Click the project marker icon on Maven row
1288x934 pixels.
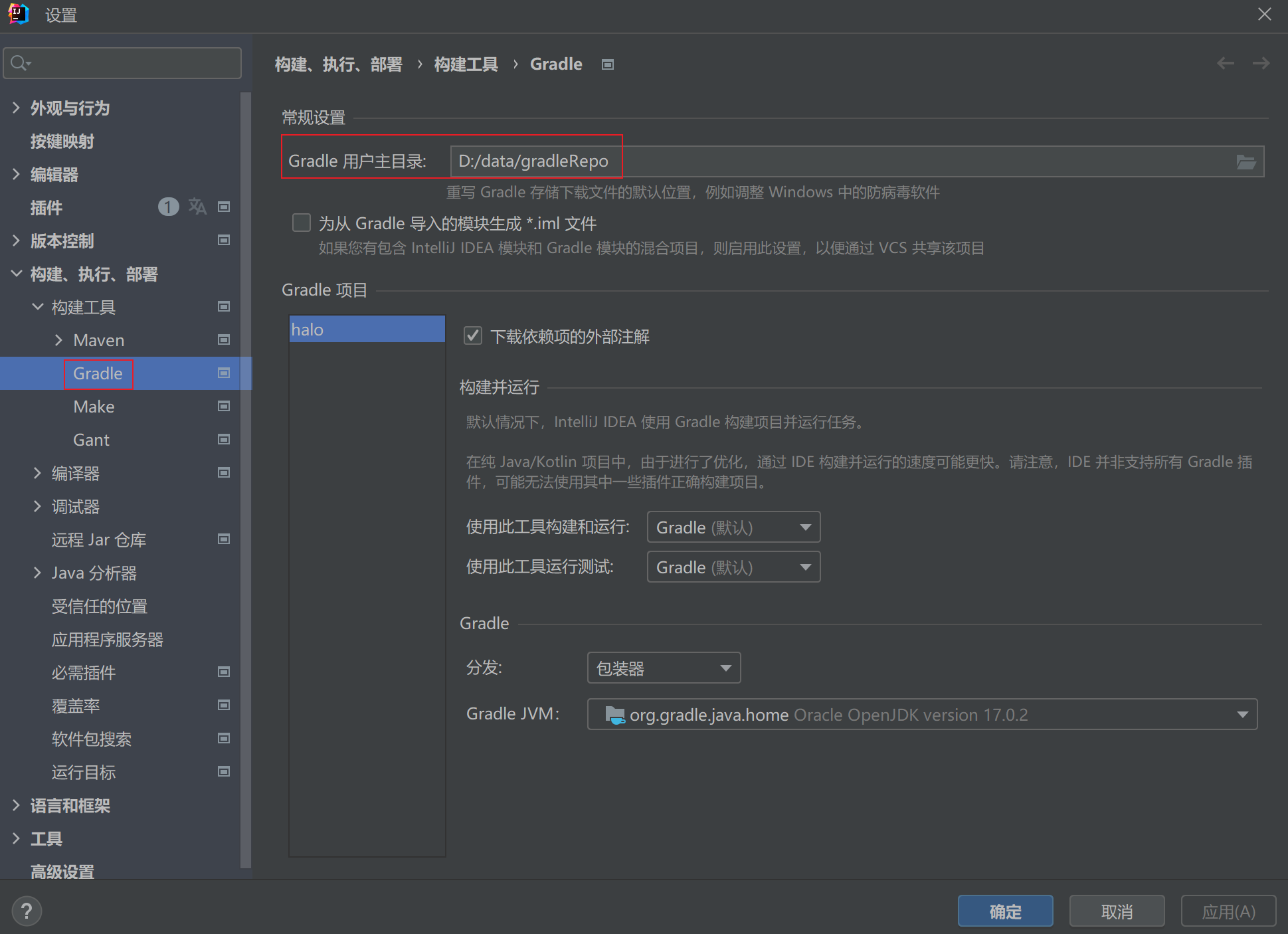(x=224, y=339)
